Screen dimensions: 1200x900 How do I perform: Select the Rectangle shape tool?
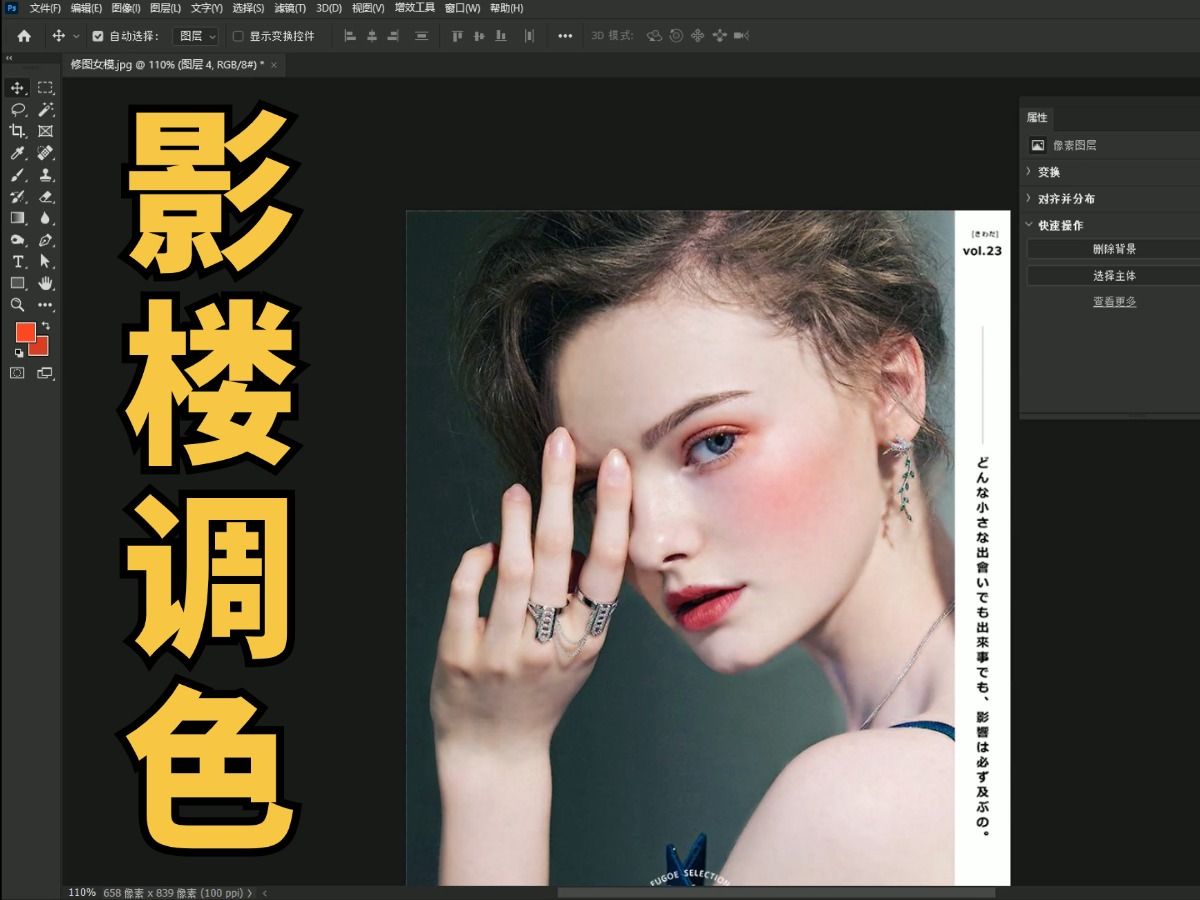click(17, 283)
